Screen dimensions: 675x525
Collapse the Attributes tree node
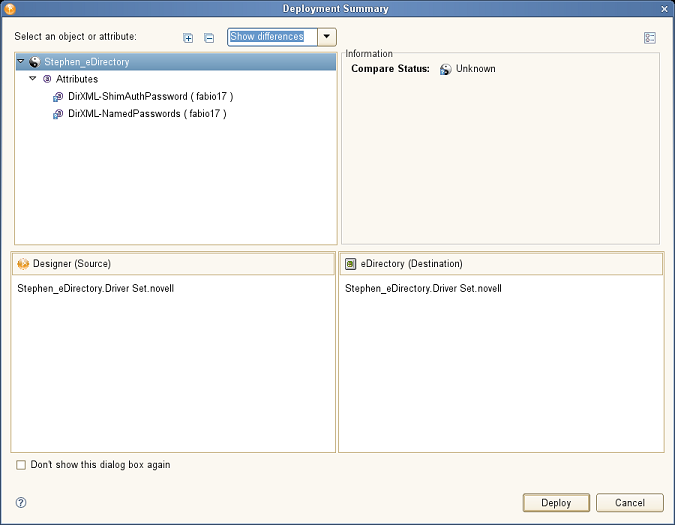coord(32,79)
